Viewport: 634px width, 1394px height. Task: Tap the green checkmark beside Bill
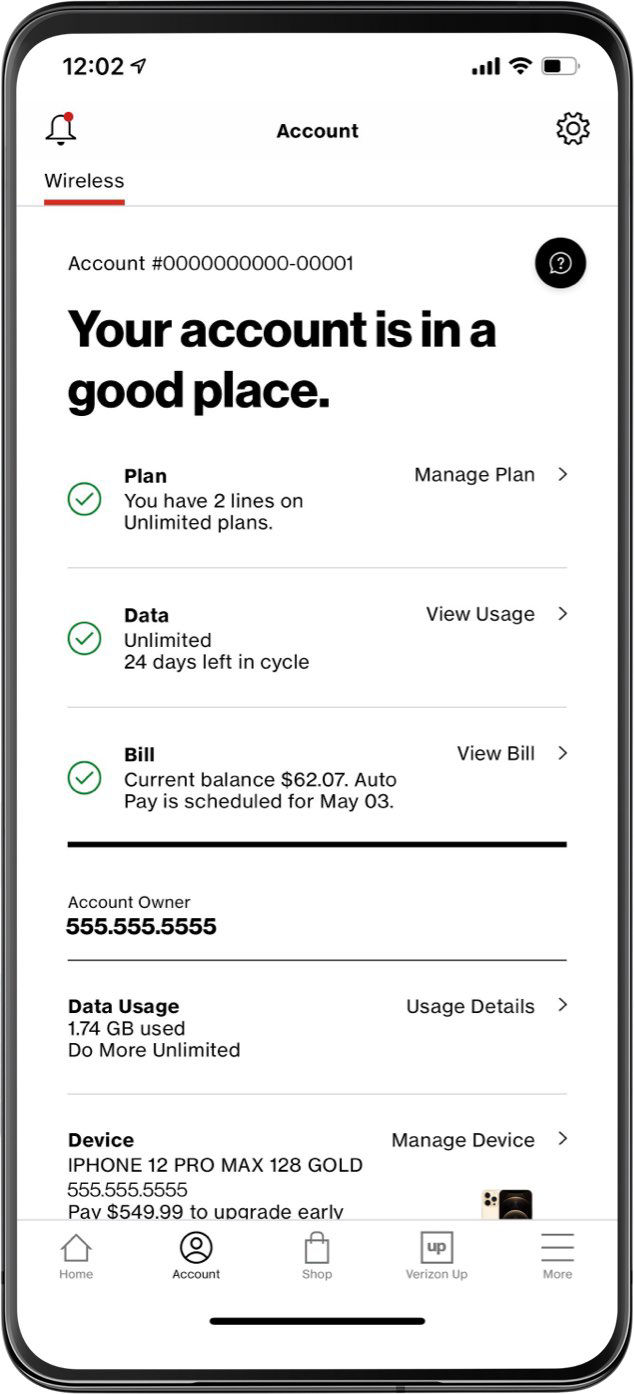84,777
